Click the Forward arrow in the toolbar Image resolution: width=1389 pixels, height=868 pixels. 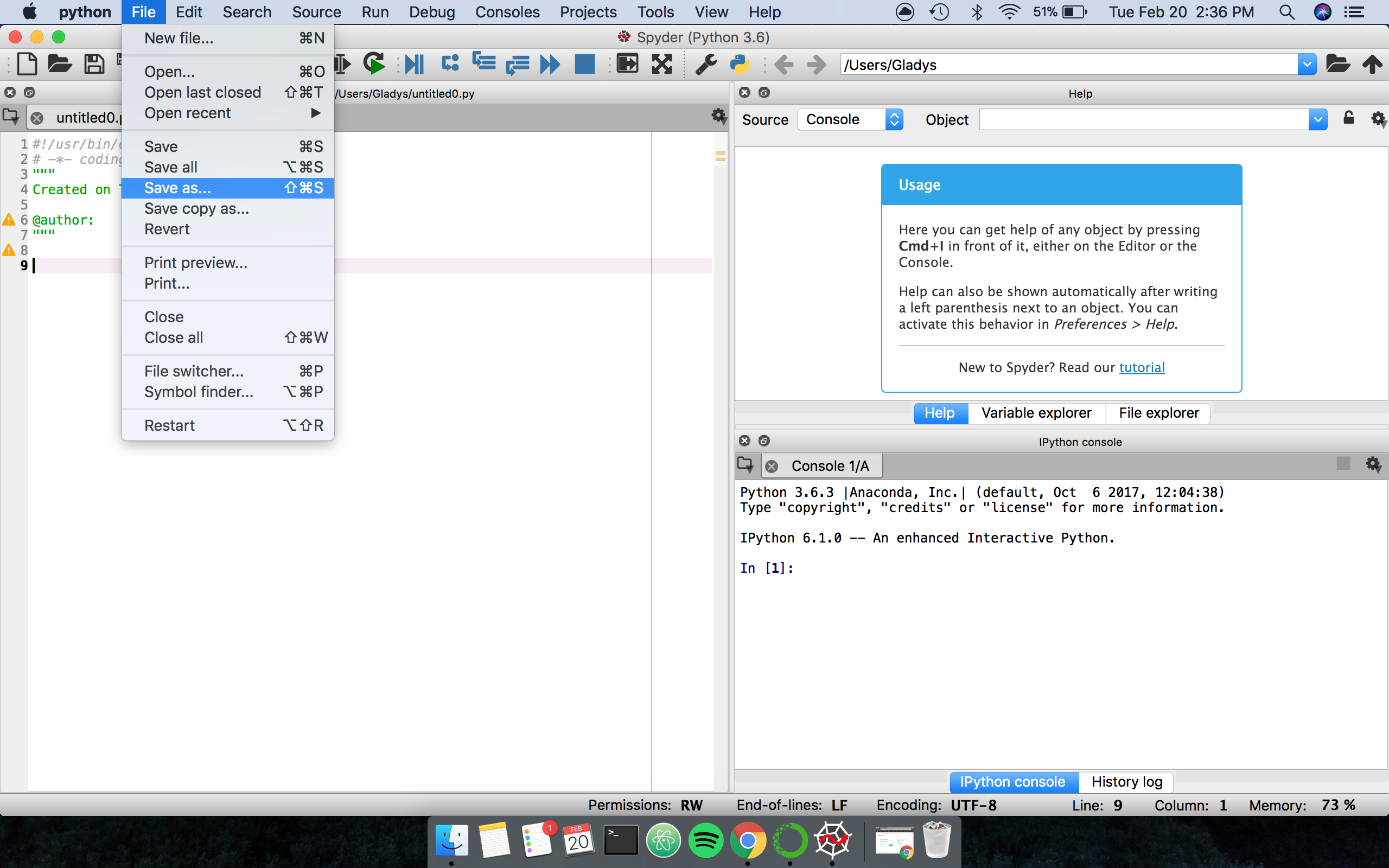(816, 65)
